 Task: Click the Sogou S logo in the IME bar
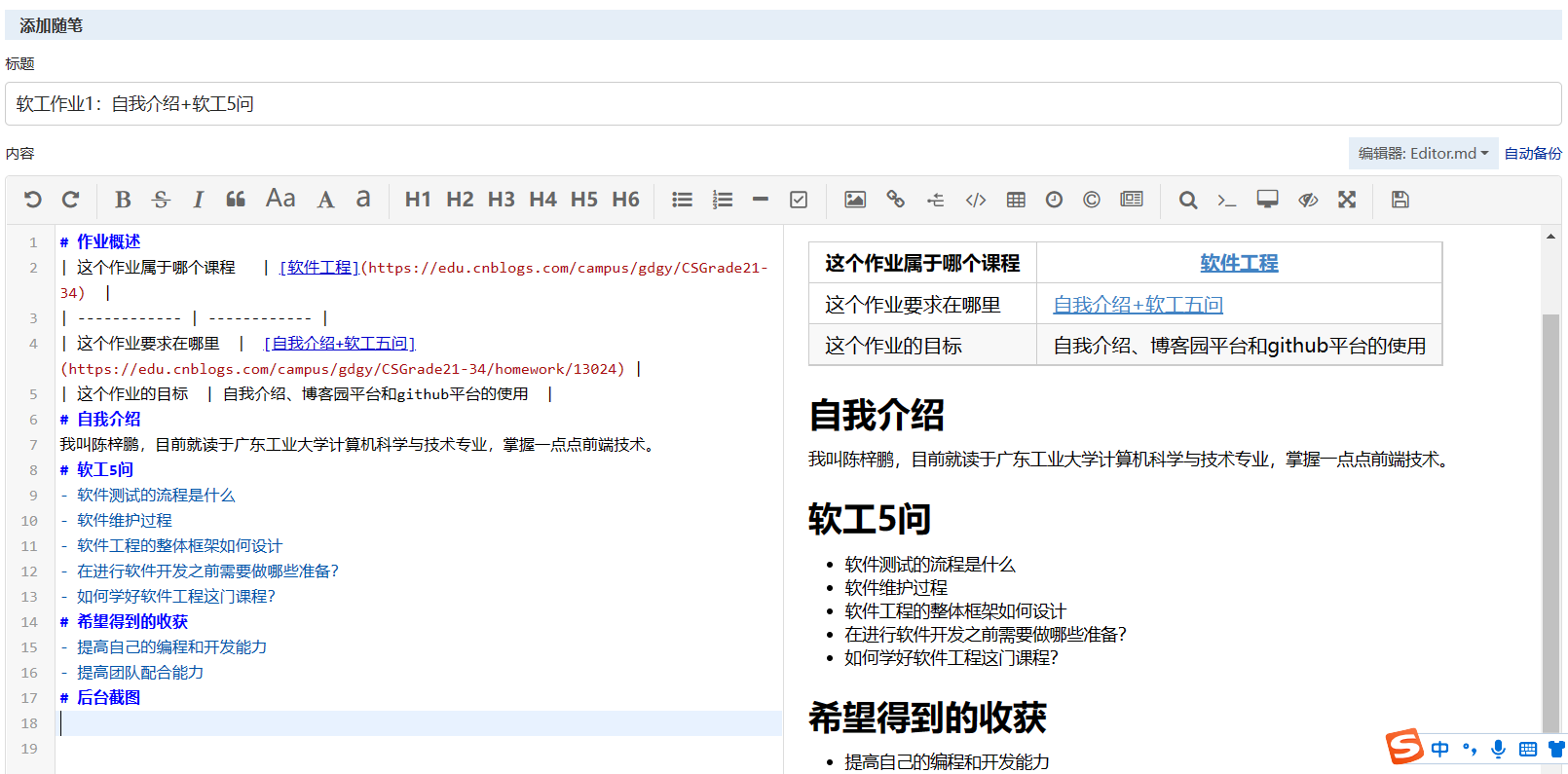pos(1404,747)
